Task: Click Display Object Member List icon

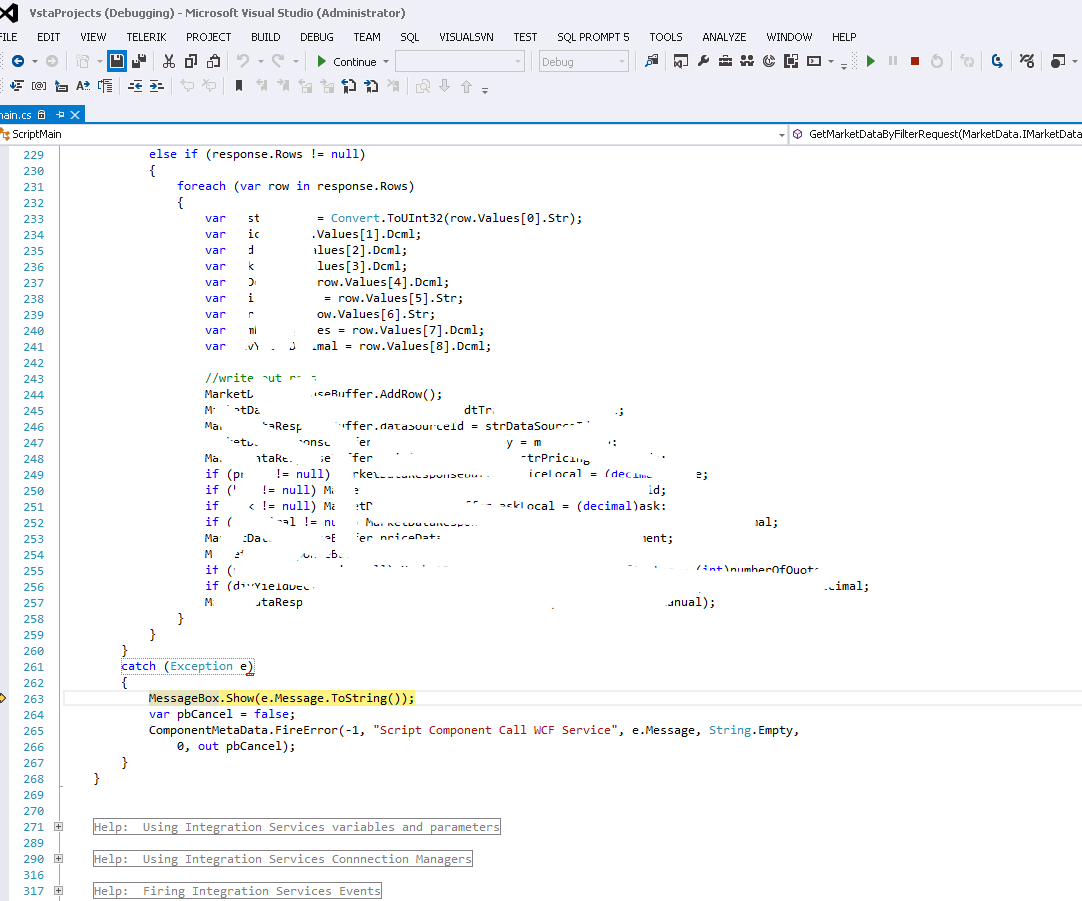Action: click(17, 86)
